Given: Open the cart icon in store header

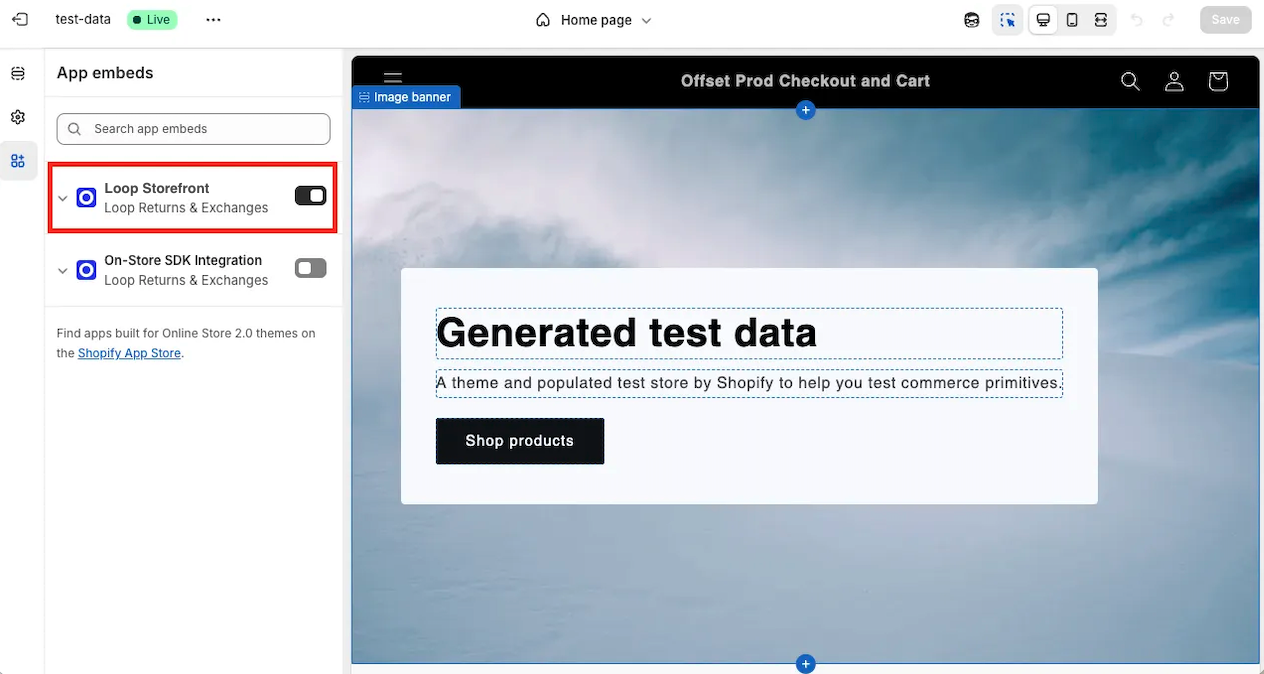Looking at the screenshot, I should (x=1217, y=81).
